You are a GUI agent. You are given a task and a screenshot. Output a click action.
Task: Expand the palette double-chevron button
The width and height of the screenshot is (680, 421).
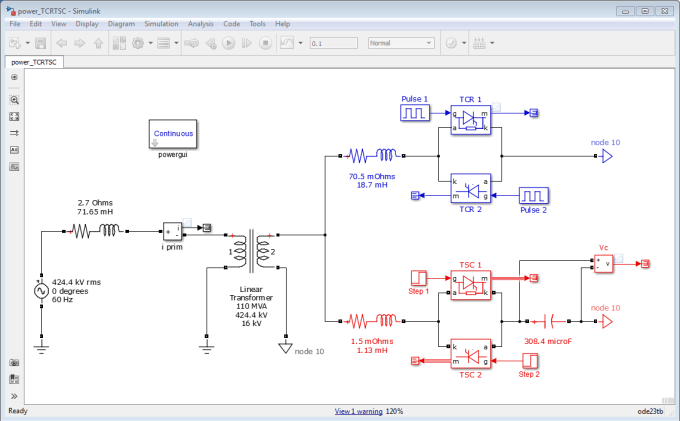[x=14, y=396]
